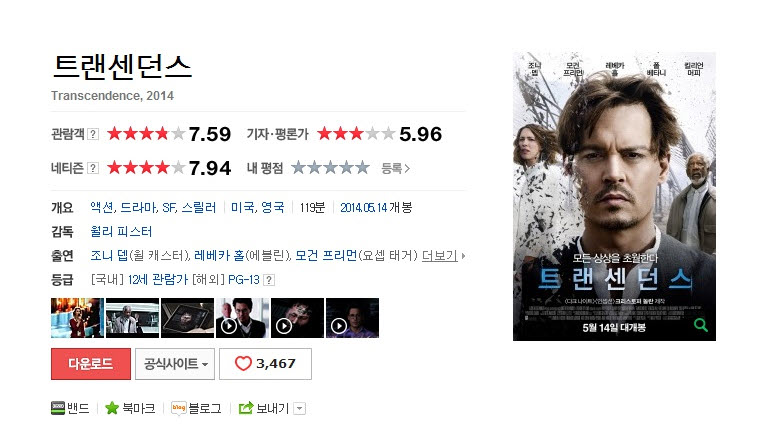This screenshot has width=767, height=446.
Task: Like the movie with the heart button
Action: (265, 364)
